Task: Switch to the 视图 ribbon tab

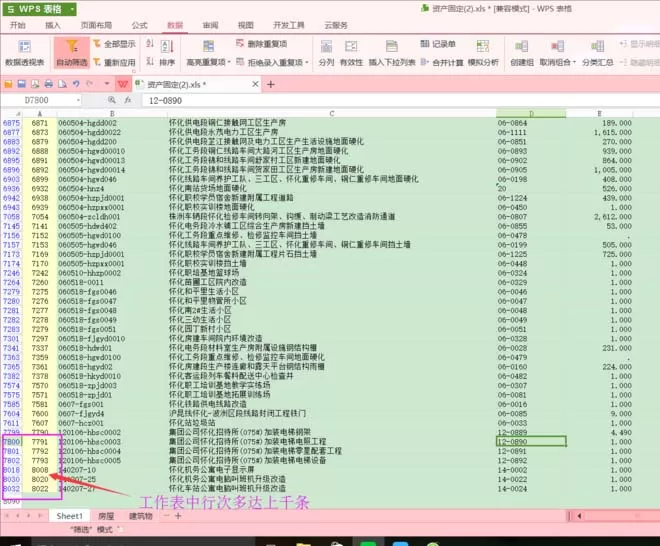Action: (x=246, y=25)
